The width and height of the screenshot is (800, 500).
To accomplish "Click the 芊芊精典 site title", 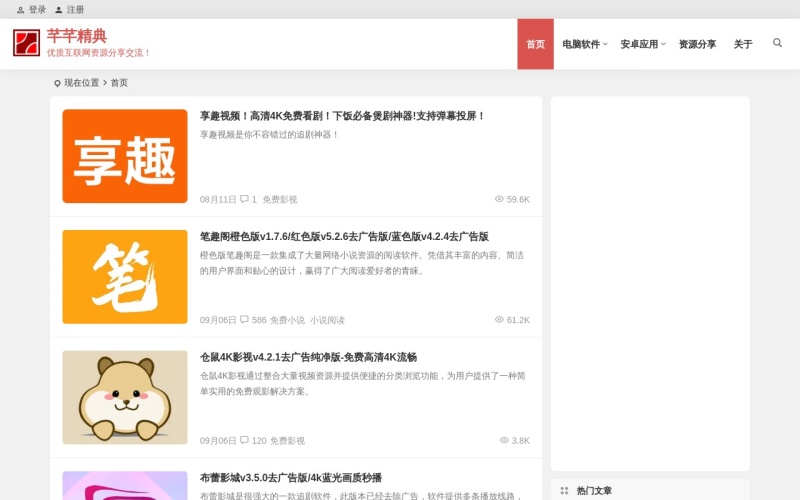I will pyautogui.click(x=77, y=36).
